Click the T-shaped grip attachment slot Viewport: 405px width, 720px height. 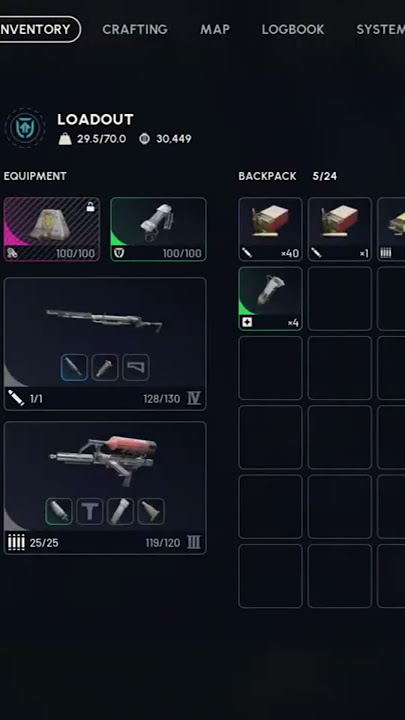pos(90,511)
